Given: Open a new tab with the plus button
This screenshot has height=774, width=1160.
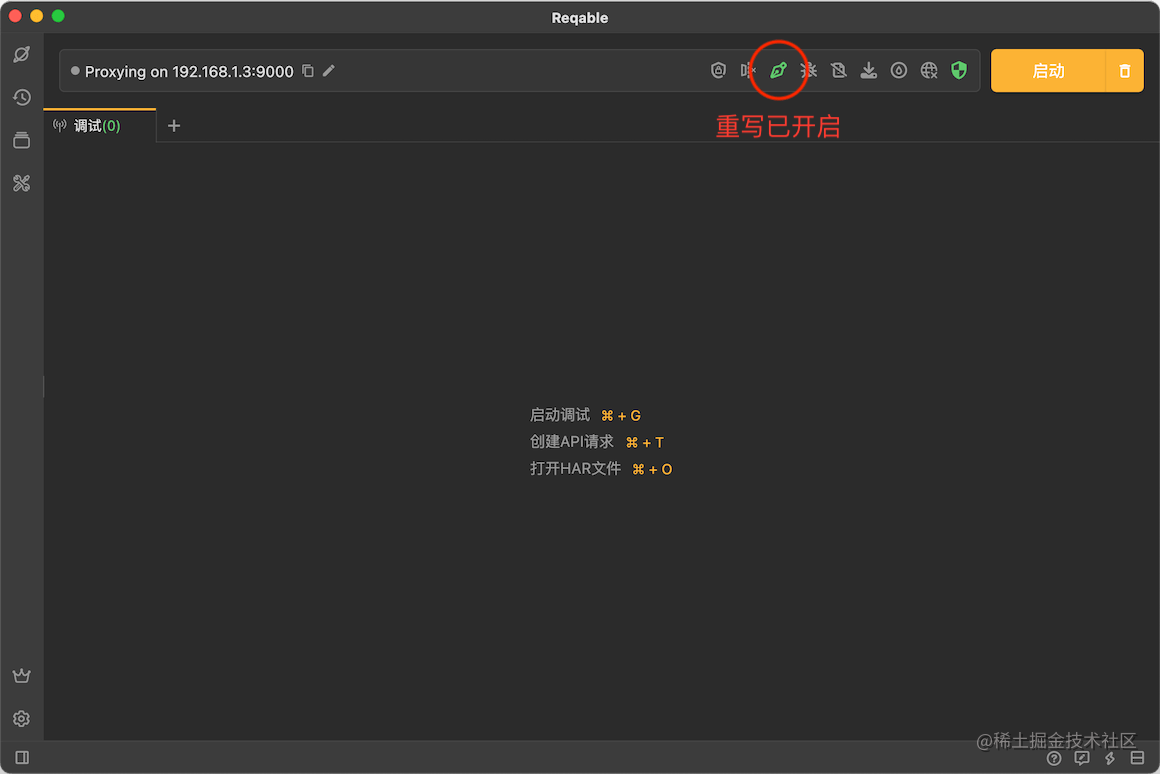Looking at the screenshot, I should 174,125.
